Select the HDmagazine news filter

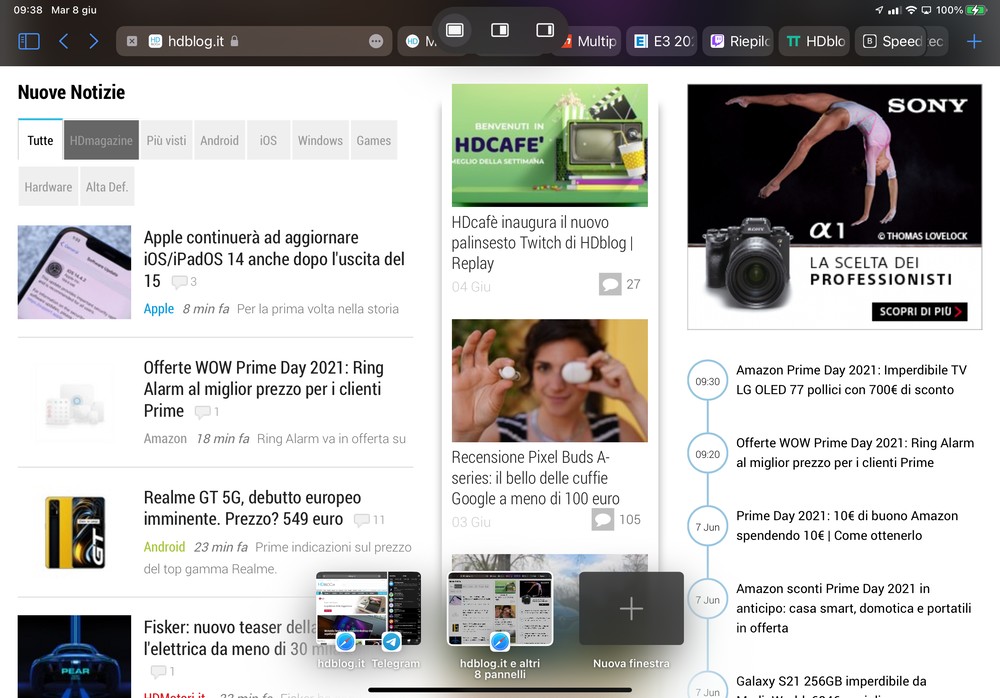point(101,140)
